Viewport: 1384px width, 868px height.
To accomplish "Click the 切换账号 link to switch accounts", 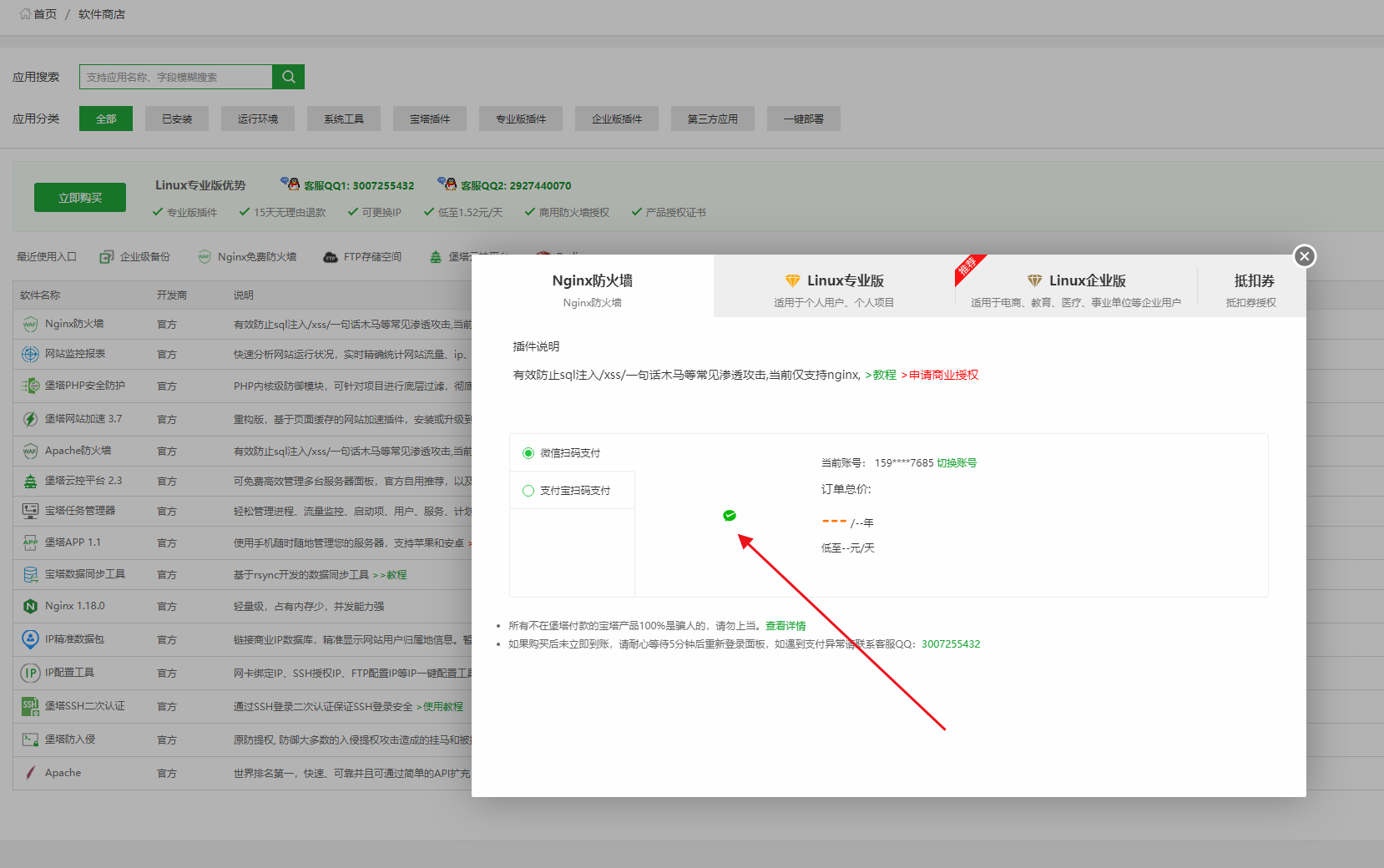I will coord(957,462).
